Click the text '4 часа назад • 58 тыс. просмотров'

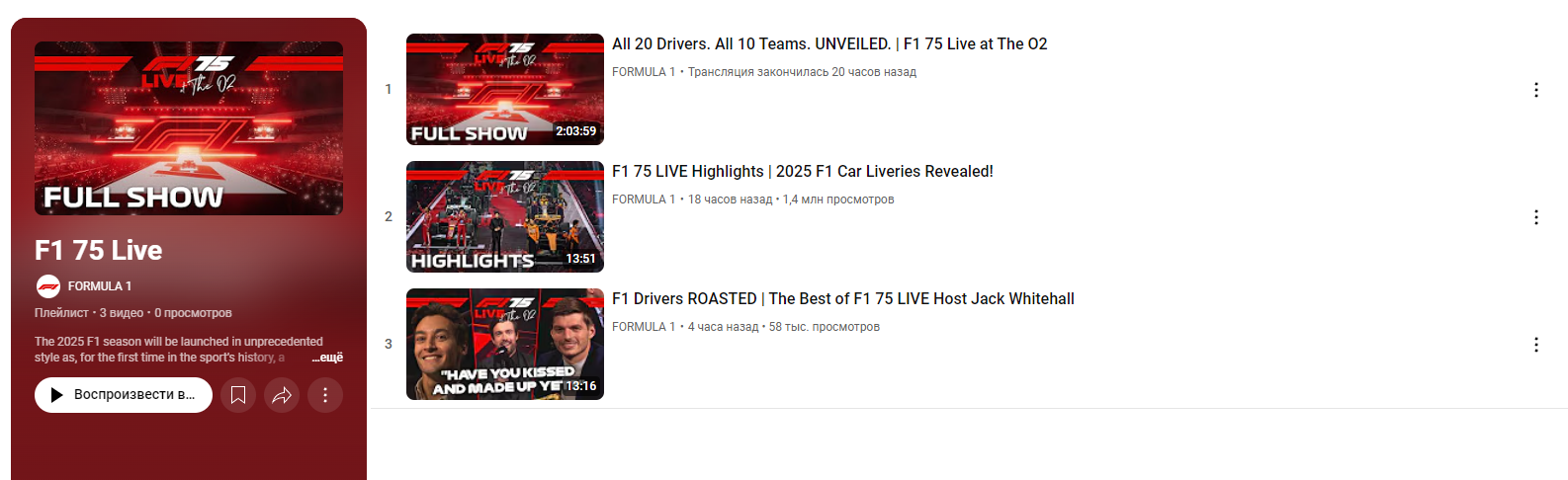coord(784,327)
